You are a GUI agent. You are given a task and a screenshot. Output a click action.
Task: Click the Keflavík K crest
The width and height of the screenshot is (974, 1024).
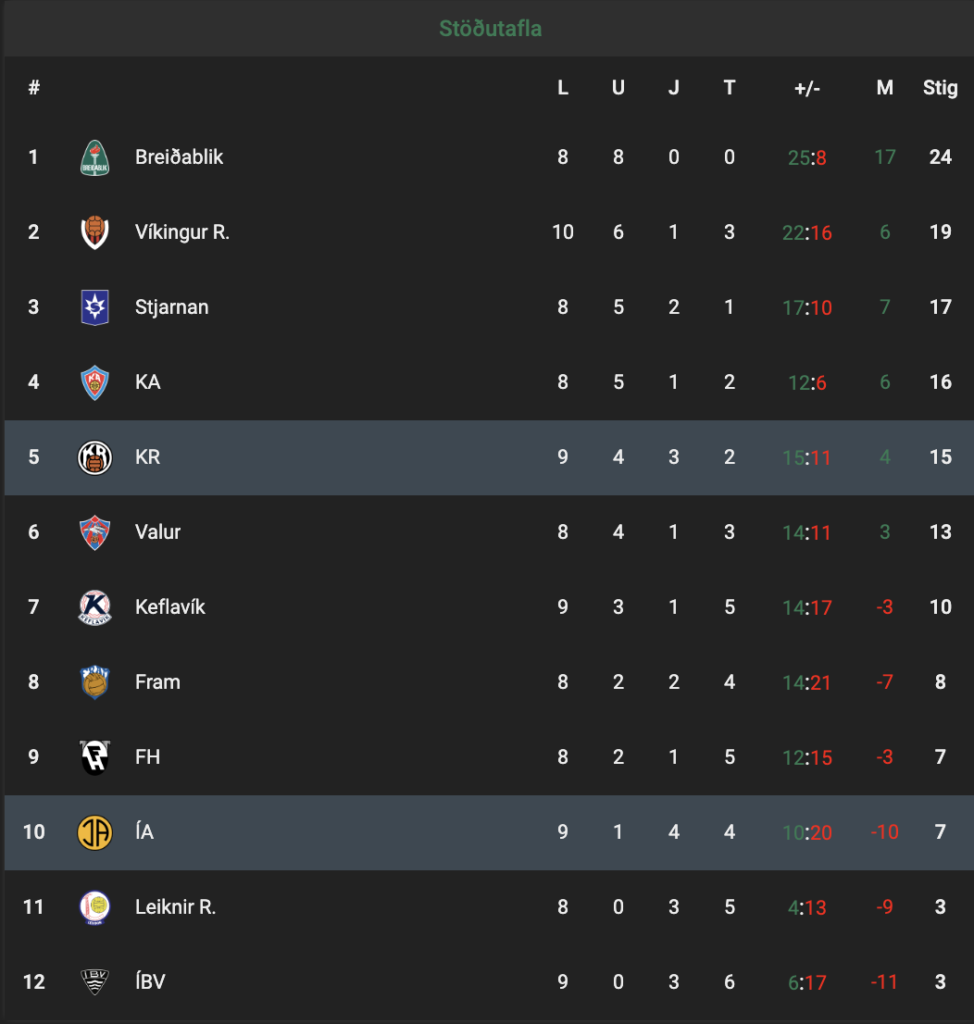coord(95,608)
